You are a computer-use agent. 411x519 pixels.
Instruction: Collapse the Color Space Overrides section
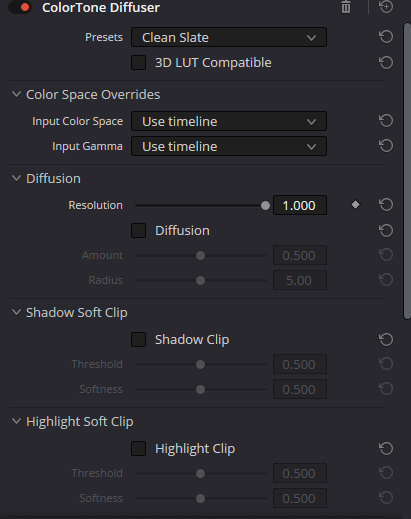16,94
